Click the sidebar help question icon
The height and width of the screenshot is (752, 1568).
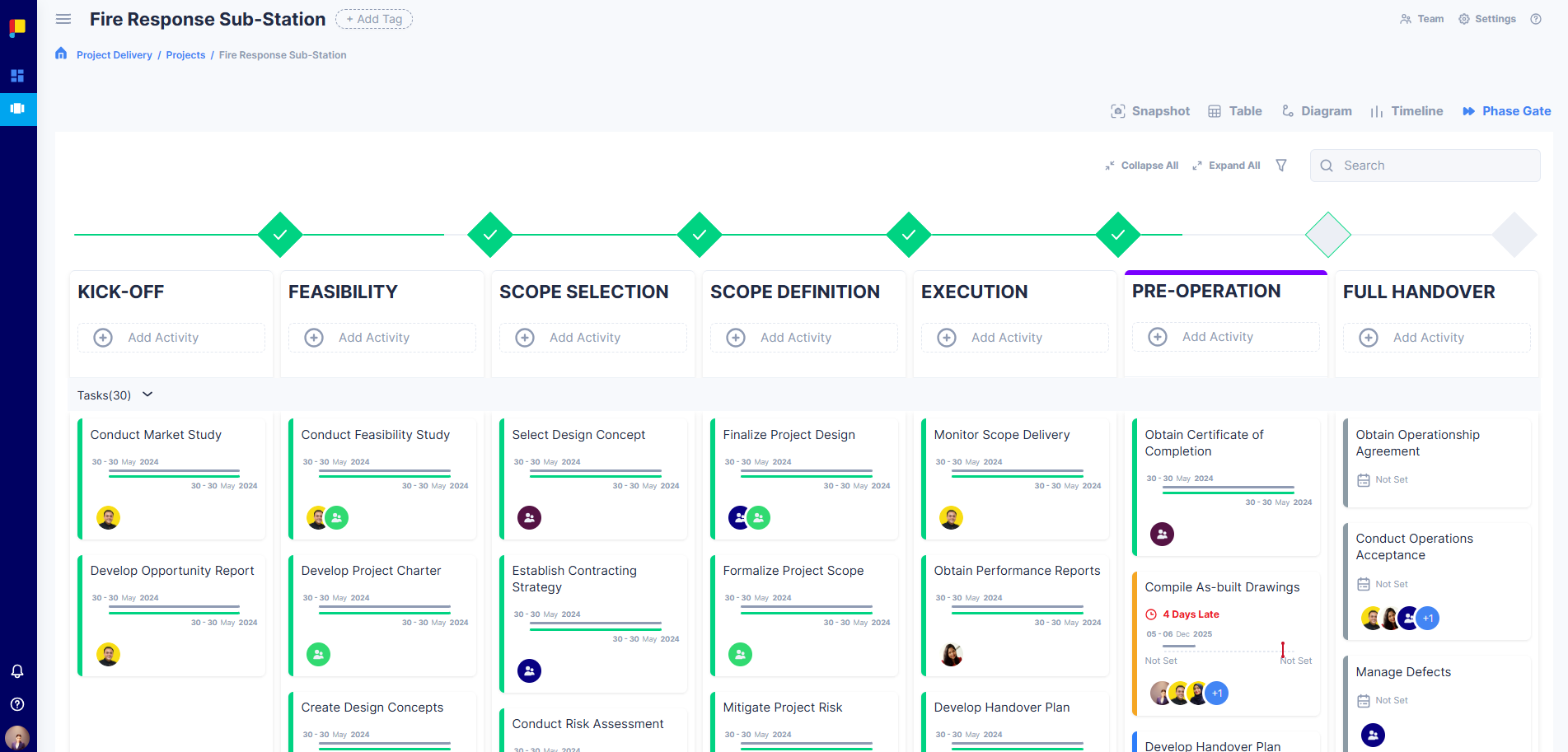17,704
